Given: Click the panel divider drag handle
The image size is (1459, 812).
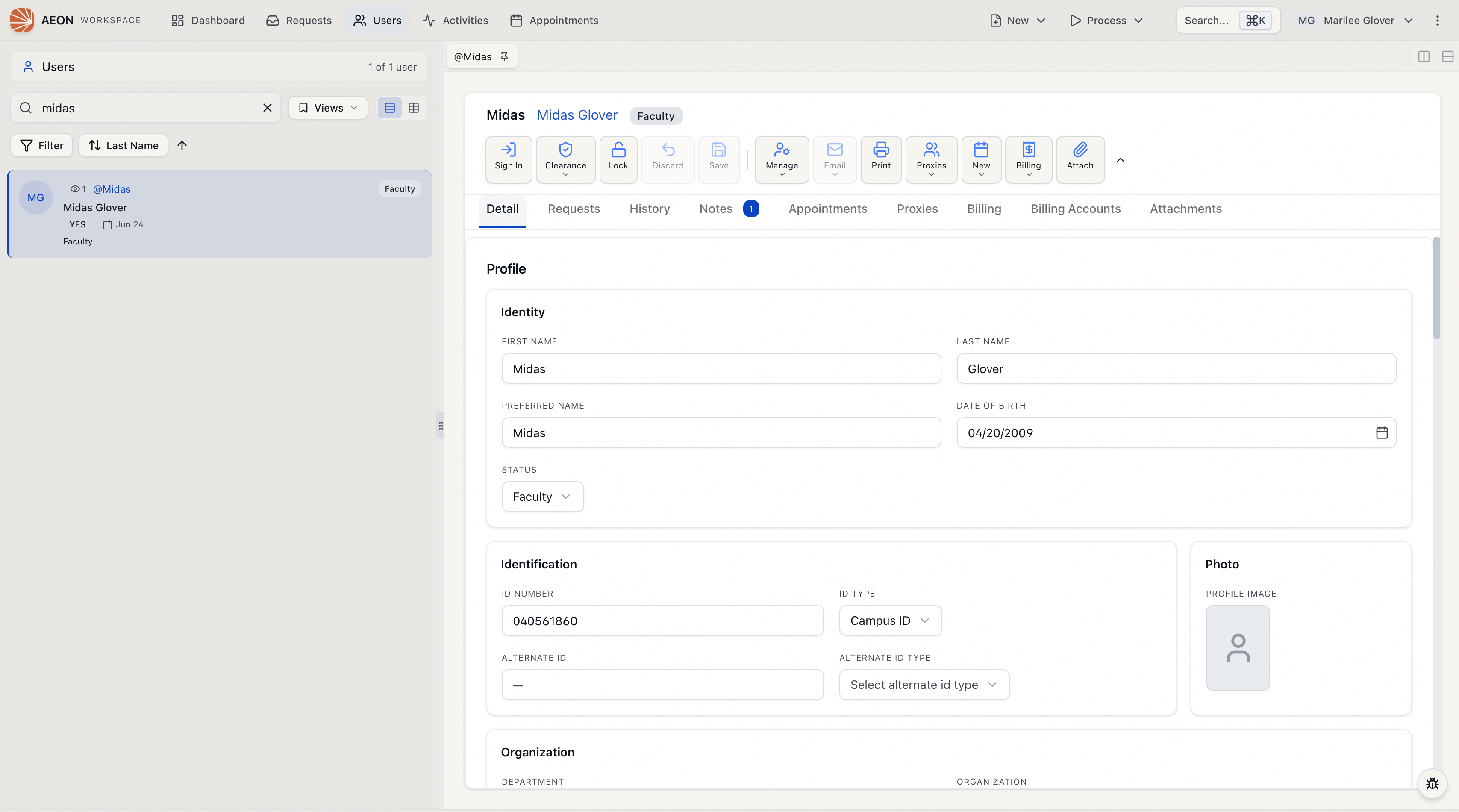Looking at the screenshot, I should pyautogui.click(x=440, y=425).
